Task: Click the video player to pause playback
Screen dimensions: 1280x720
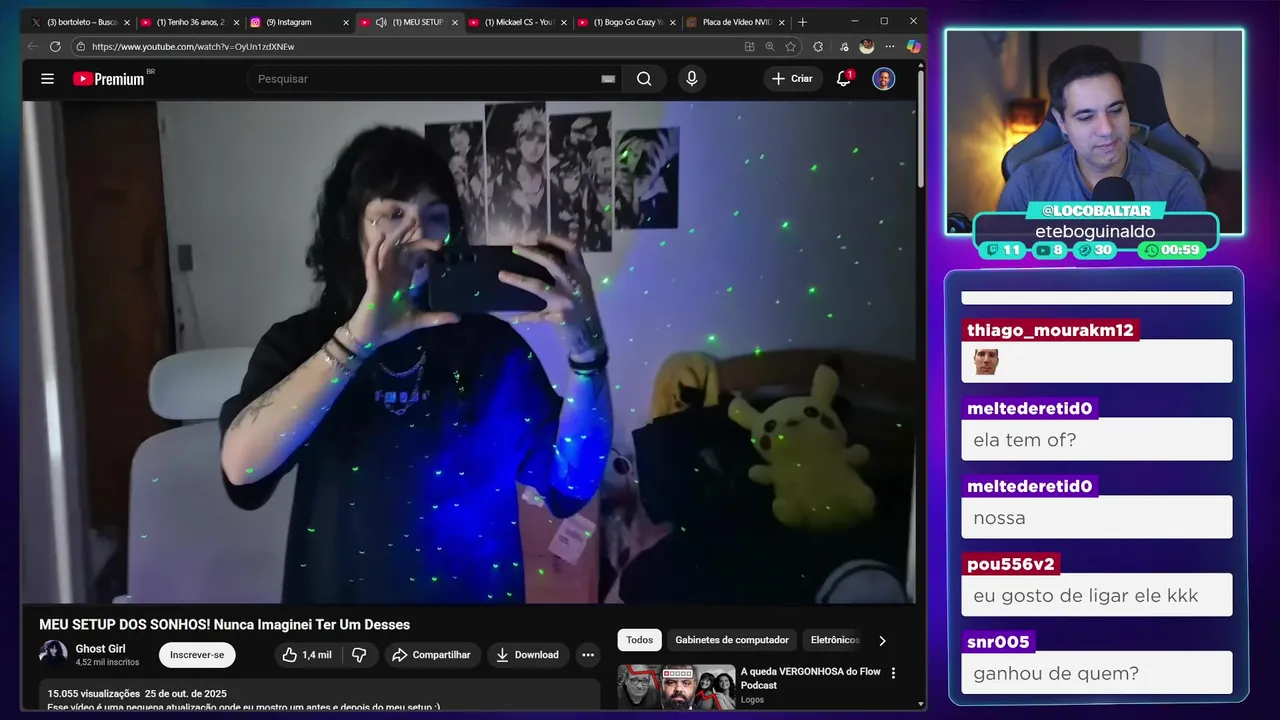Action: [x=469, y=352]
